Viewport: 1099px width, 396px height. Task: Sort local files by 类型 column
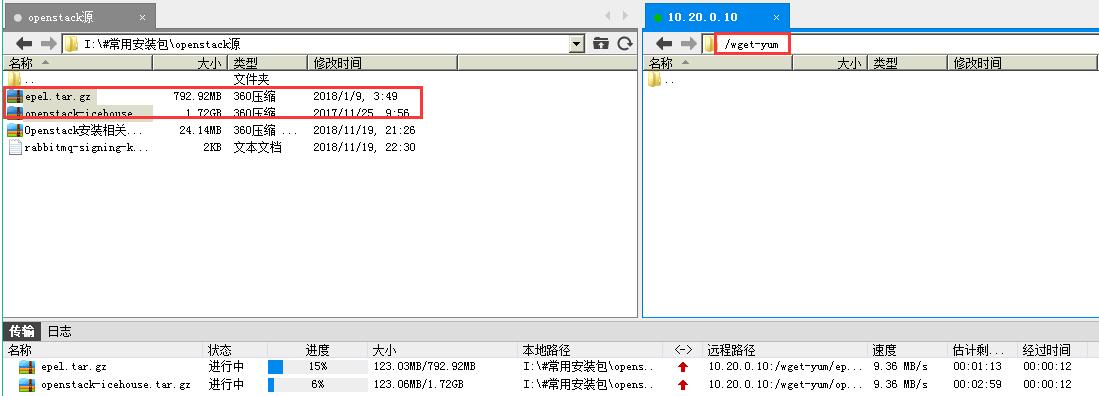268,63
